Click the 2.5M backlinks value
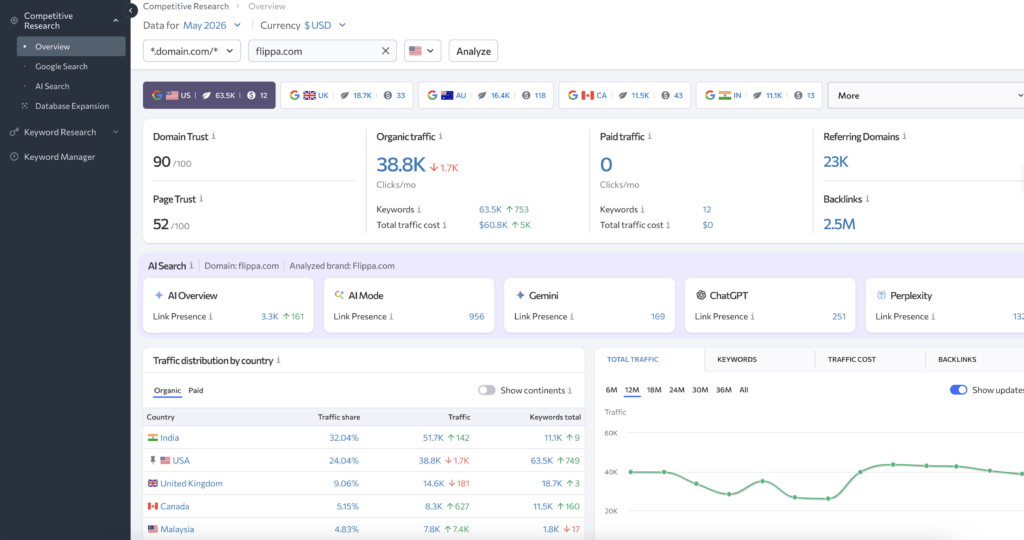Screen dimensions: 1024x540 click(839, 224)
